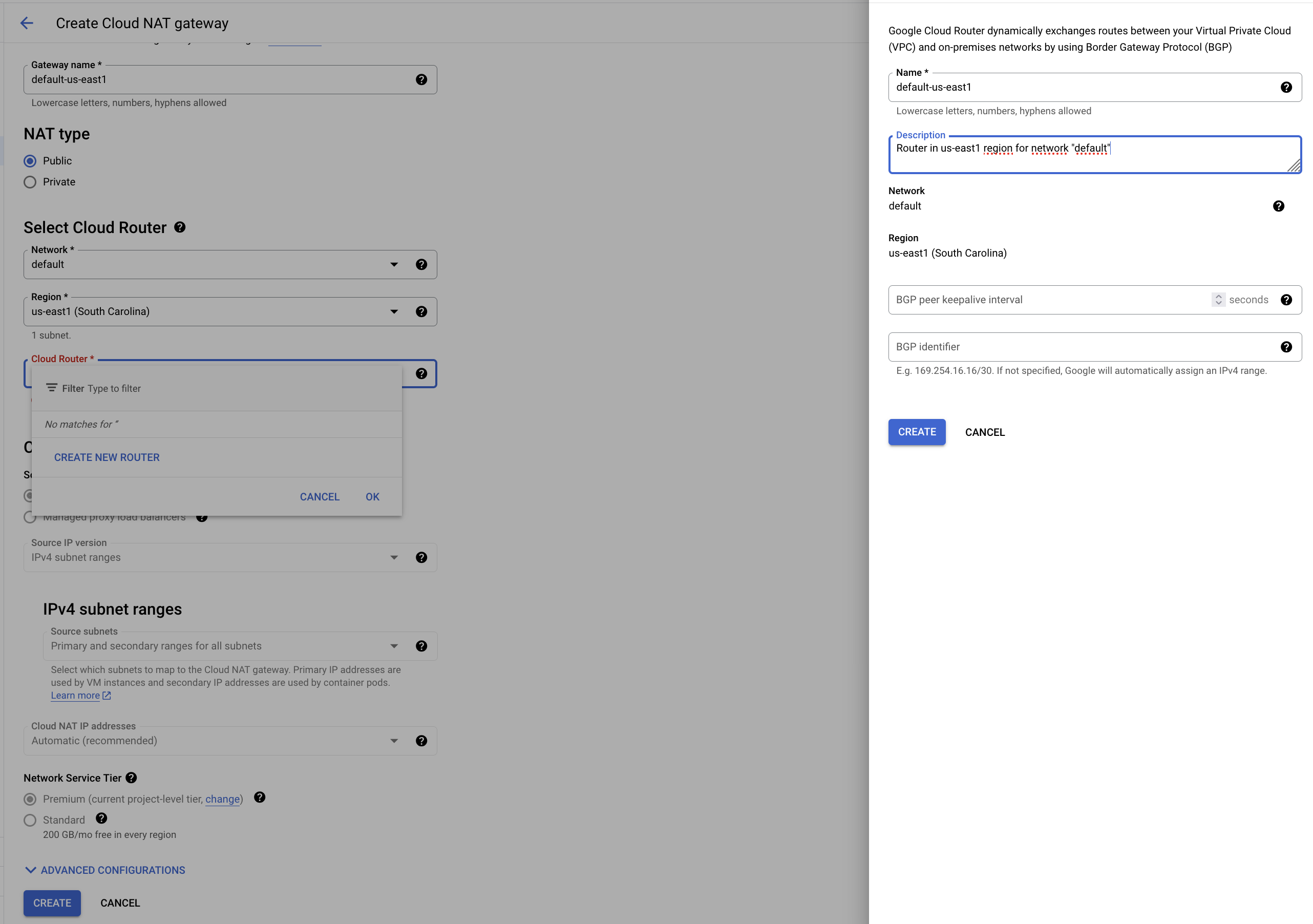Select the Private NAT type
Screen dimensions: 1313x924
pos(30,182)
